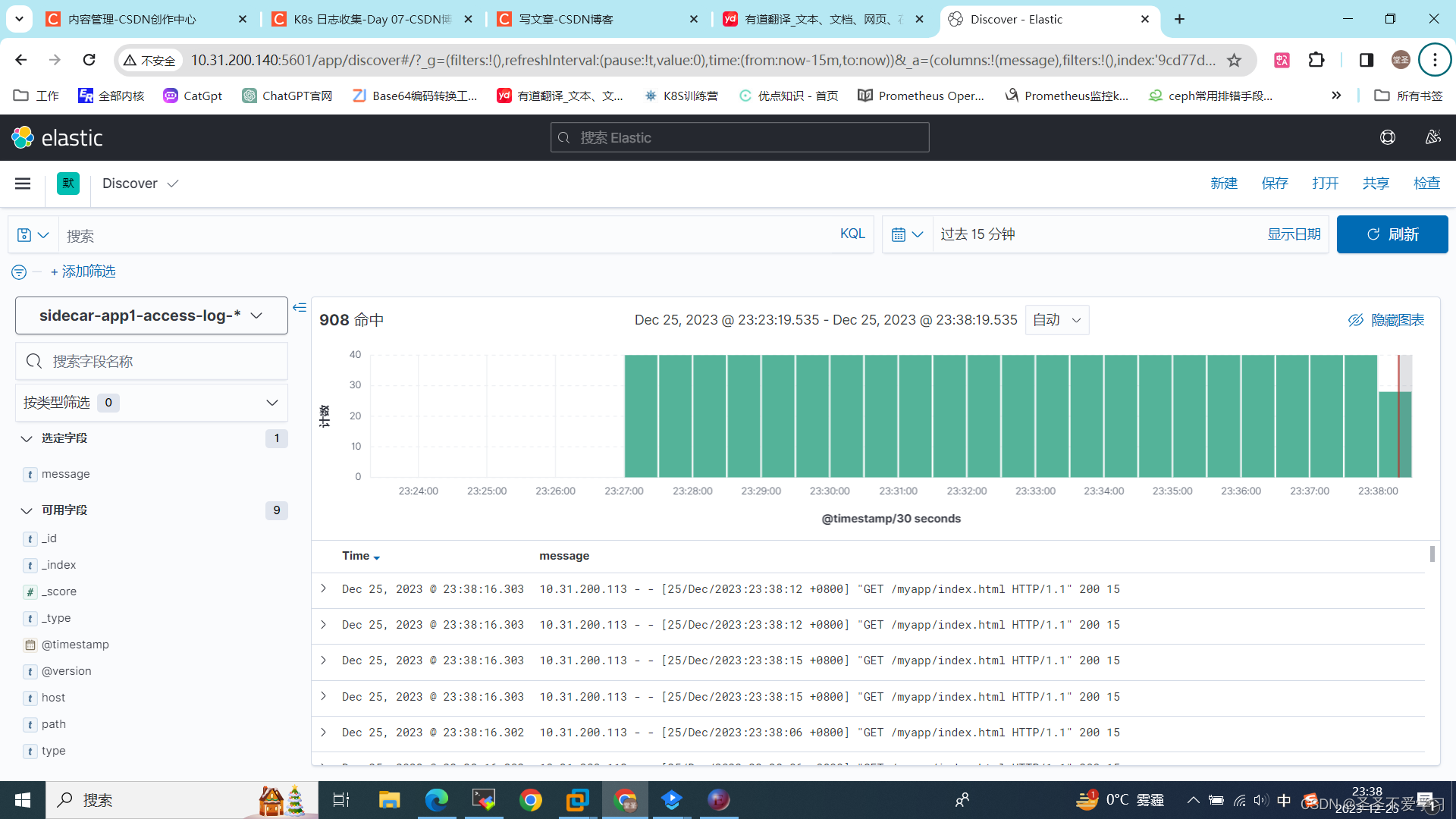Click the Elastic logo
The height and width of the screenshot is (819, 1456).
tap(57, 137)
